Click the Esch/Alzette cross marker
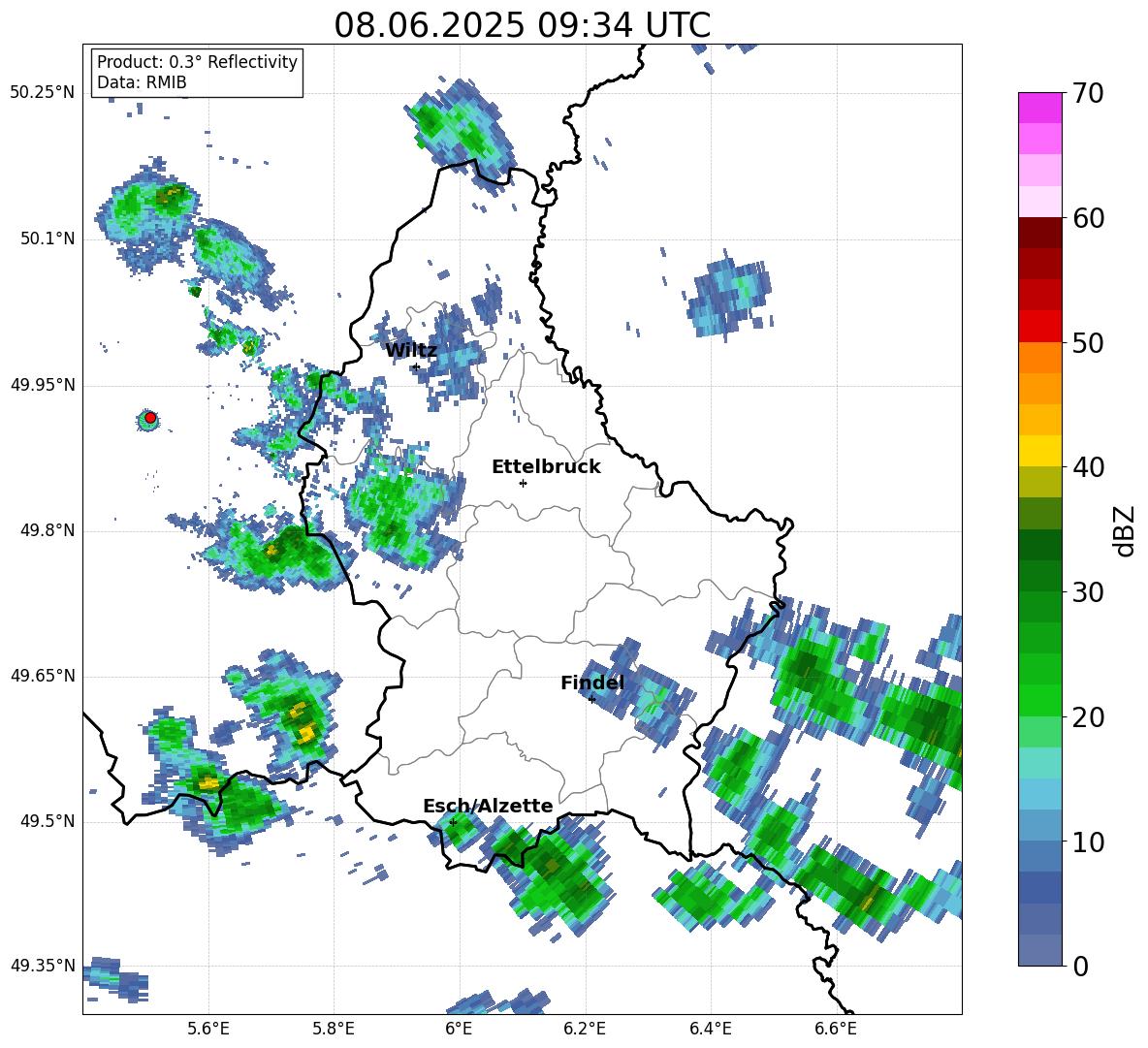This screenshot has width=1148, height=1048. [453, 822]
